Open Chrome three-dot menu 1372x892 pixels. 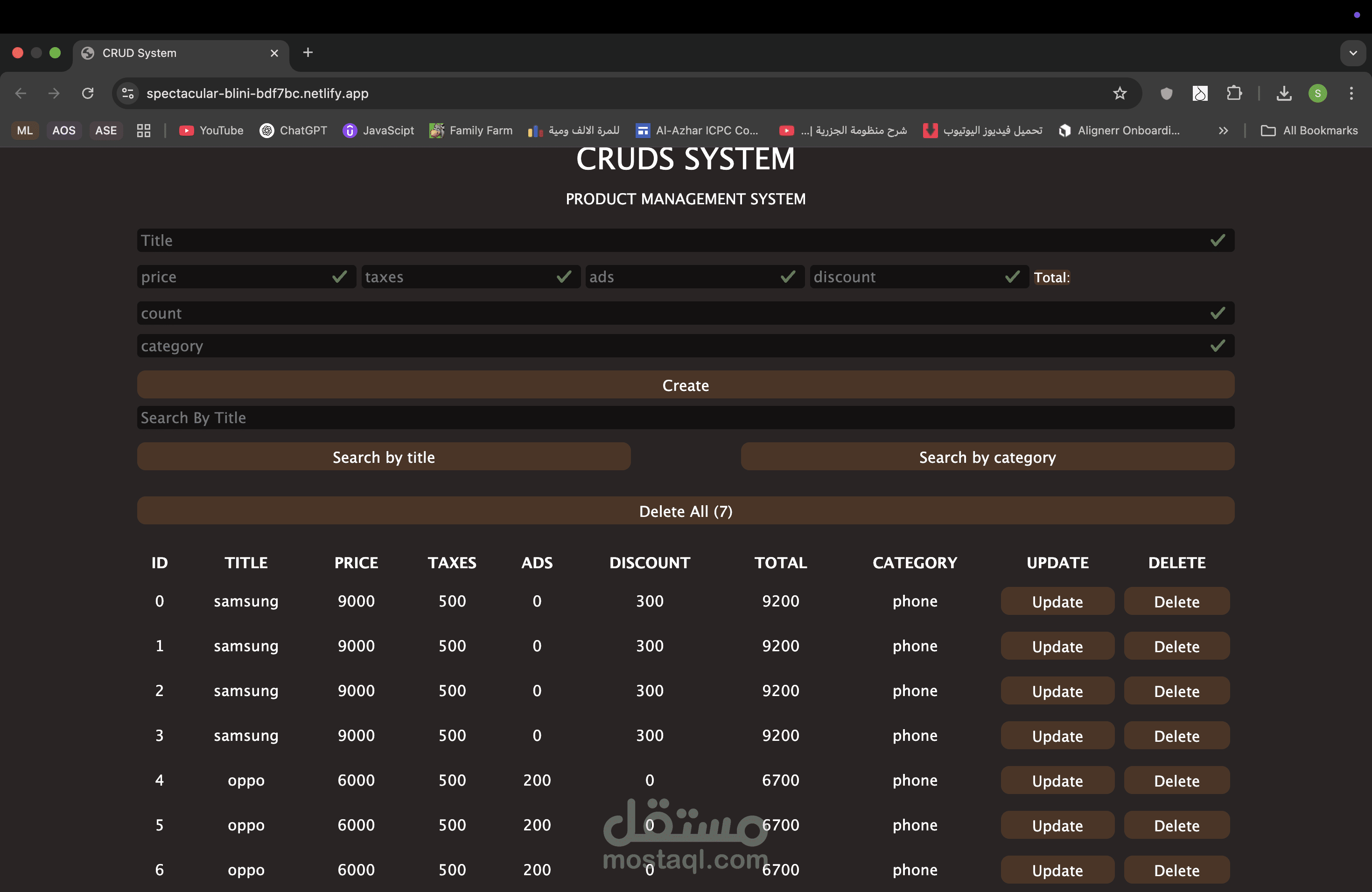click(1351, 93)
